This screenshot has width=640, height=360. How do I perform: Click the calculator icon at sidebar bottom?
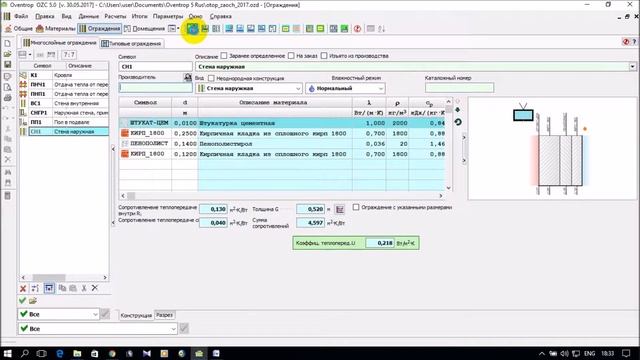(x=7, y=196)
